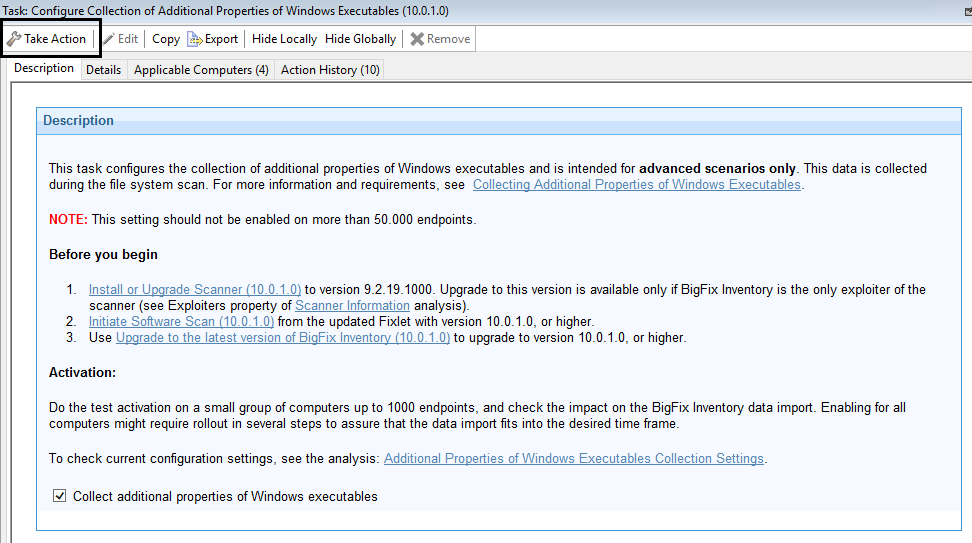Follow the Install or Upgrade Scanner link
This screenshot has height=543, width=972.
(194, 290)
